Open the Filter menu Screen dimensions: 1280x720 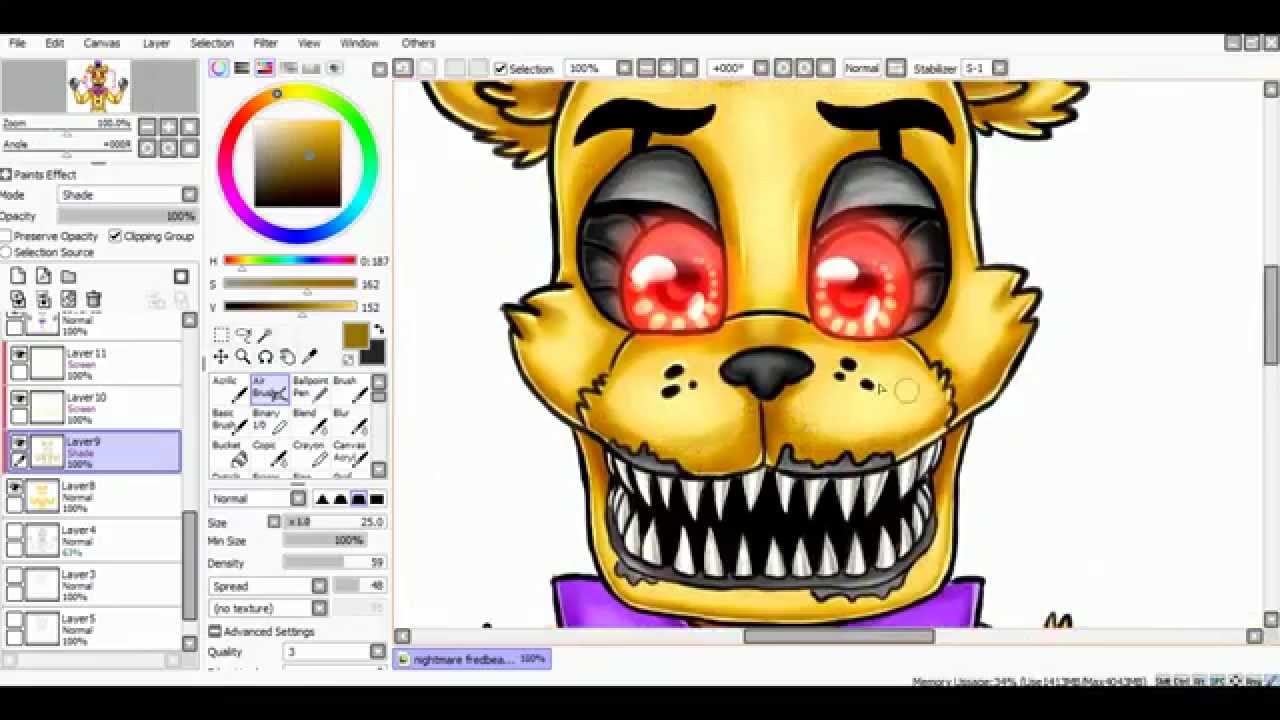(x=265, y=43)
